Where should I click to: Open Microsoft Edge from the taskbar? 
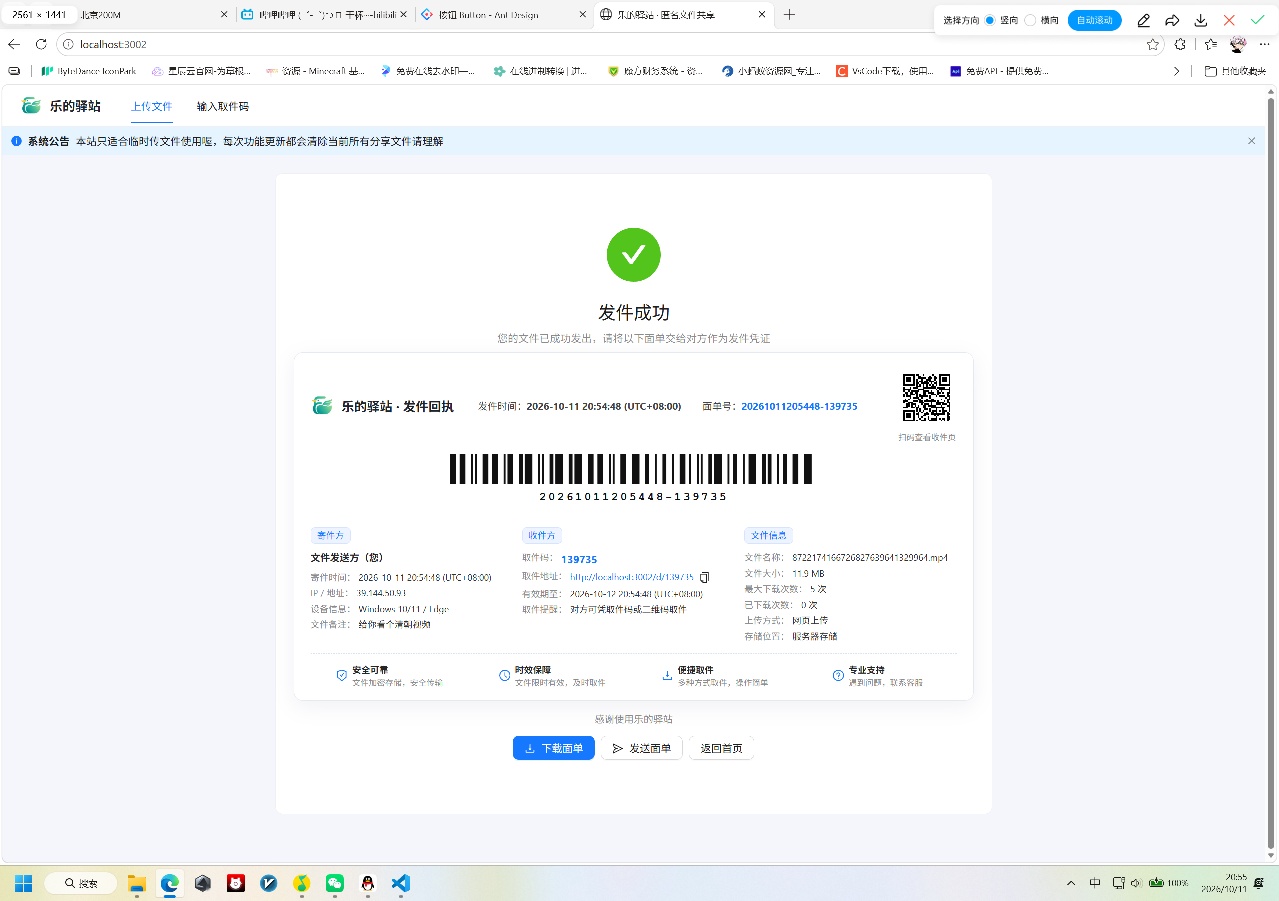170,883
